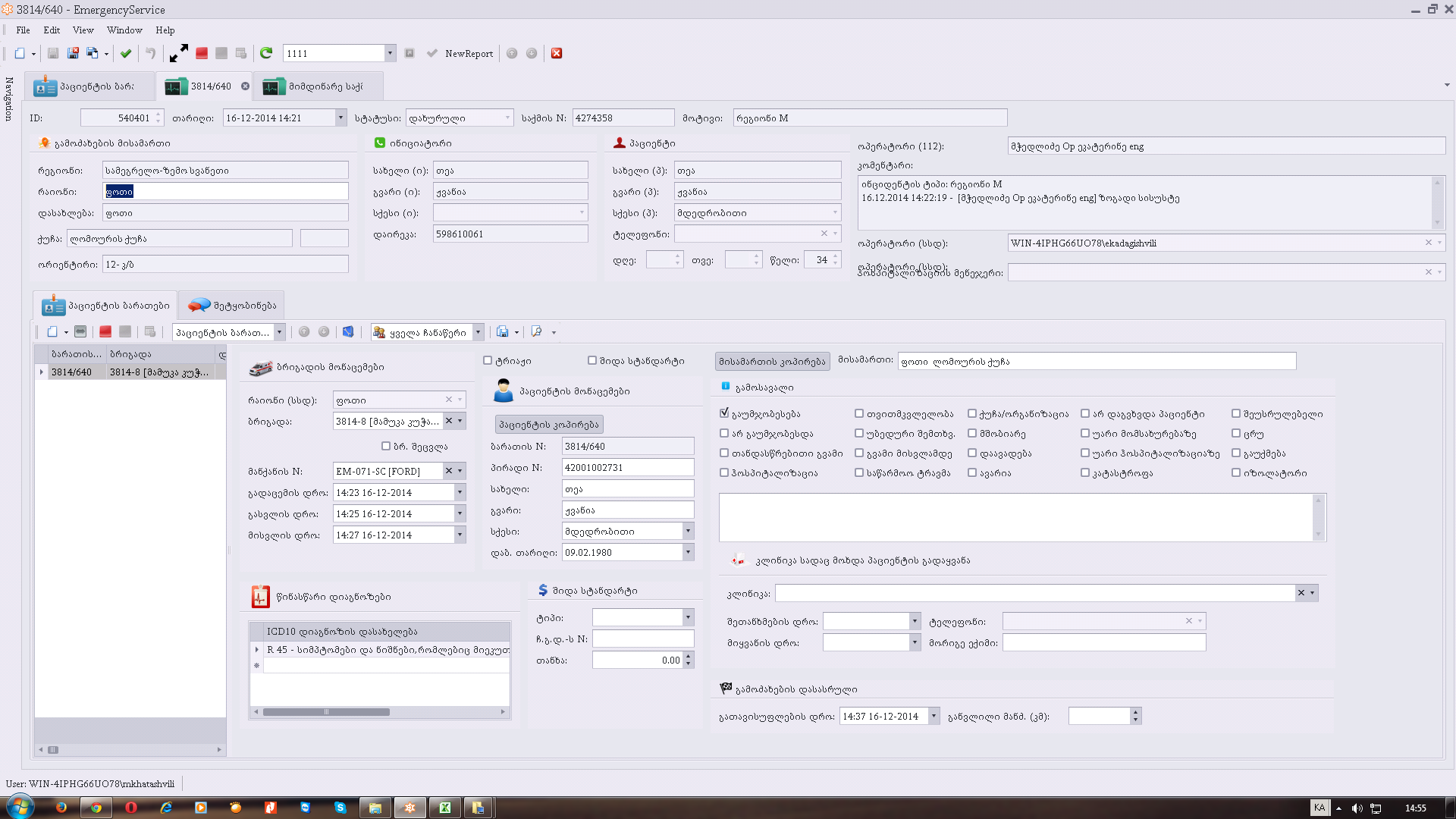Image resolution: width=1456 pixels, height=819 pixels.
Task: Switch to the მეტყობინება tab
Action: (x=232, y=306)
